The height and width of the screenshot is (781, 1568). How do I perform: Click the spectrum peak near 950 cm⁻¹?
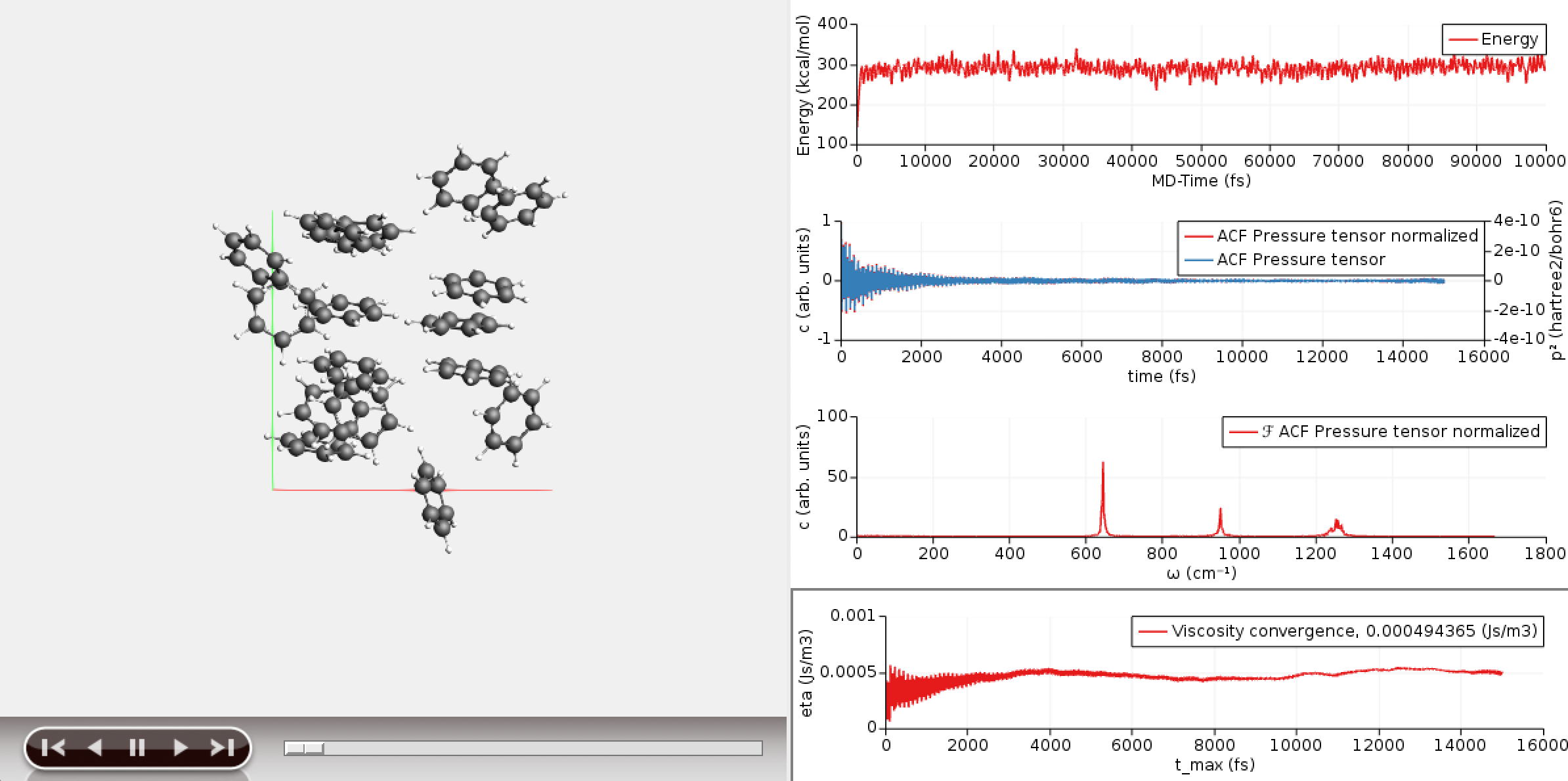1220,522
